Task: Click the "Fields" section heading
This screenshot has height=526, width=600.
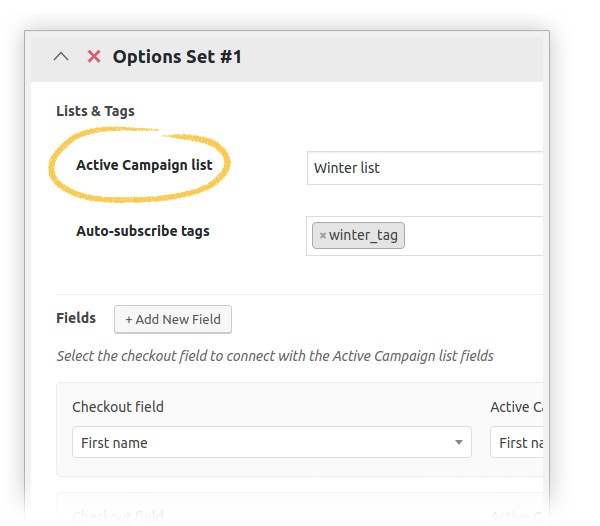Action: point(76,318)
